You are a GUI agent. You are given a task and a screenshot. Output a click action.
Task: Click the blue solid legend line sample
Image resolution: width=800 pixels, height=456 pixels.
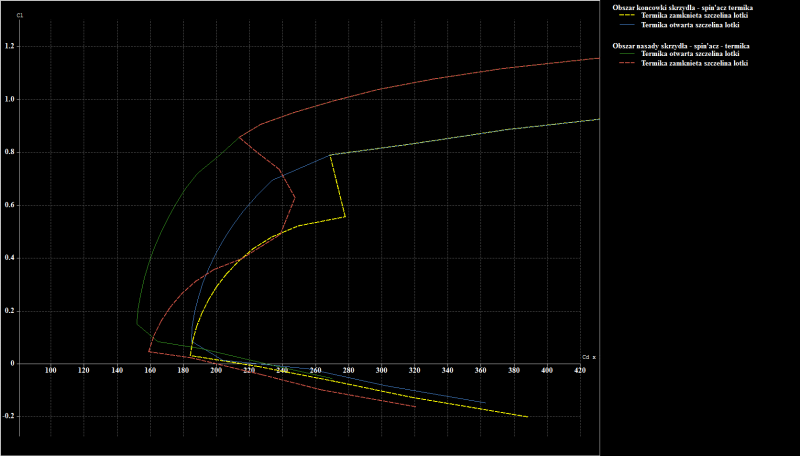point(625,24)
